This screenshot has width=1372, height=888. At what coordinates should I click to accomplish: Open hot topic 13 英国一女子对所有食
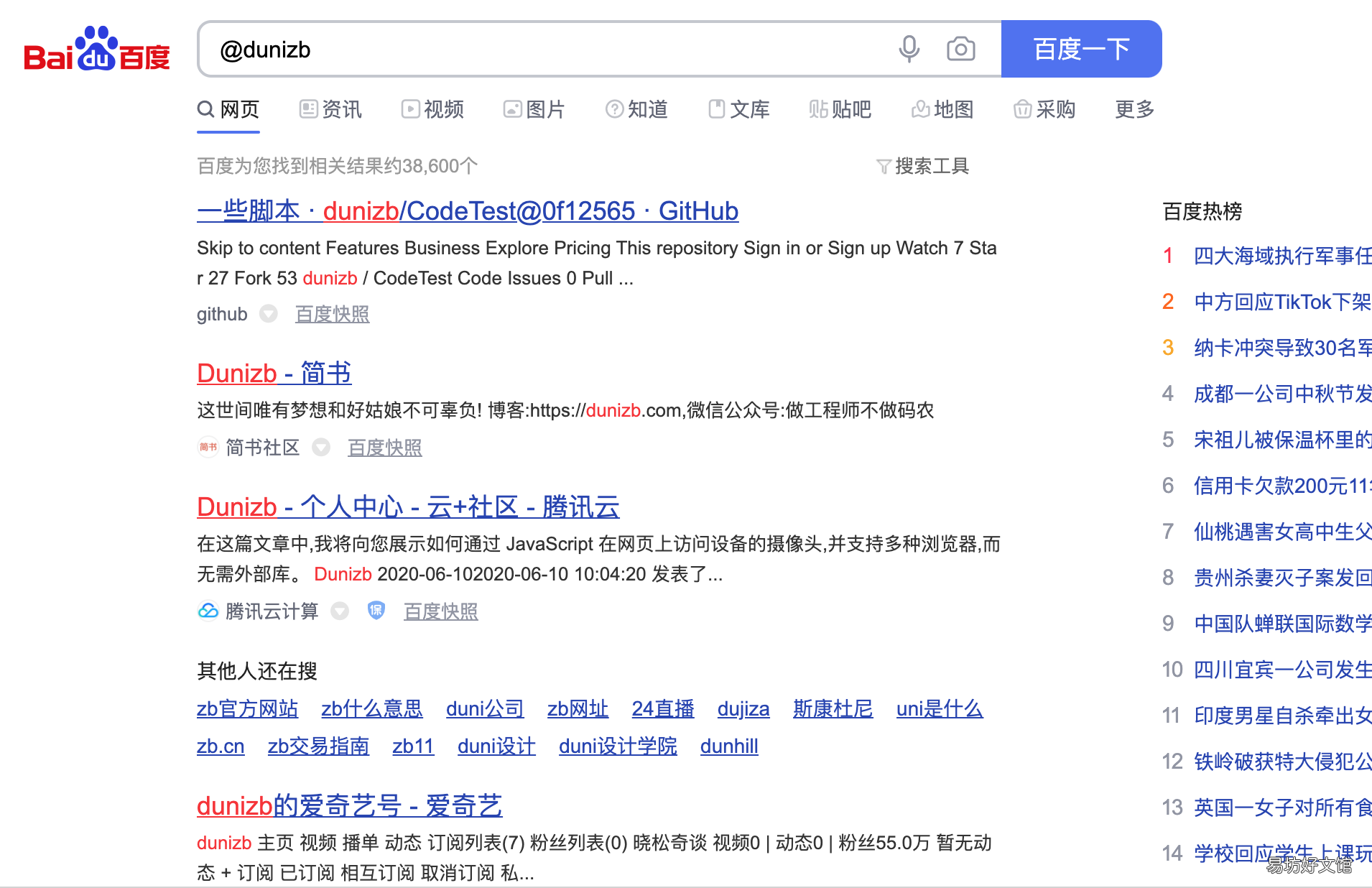[x=1283, y=808]
